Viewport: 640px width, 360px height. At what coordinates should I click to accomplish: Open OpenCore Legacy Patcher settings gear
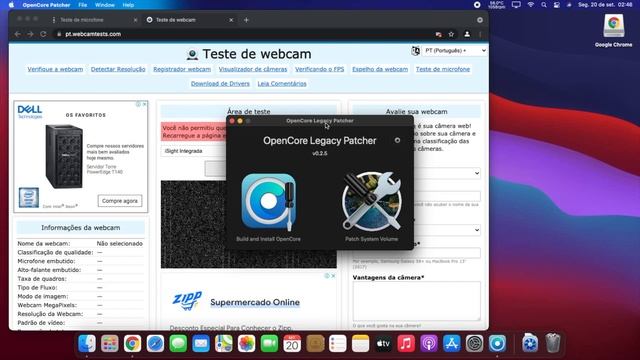[397, 140]
